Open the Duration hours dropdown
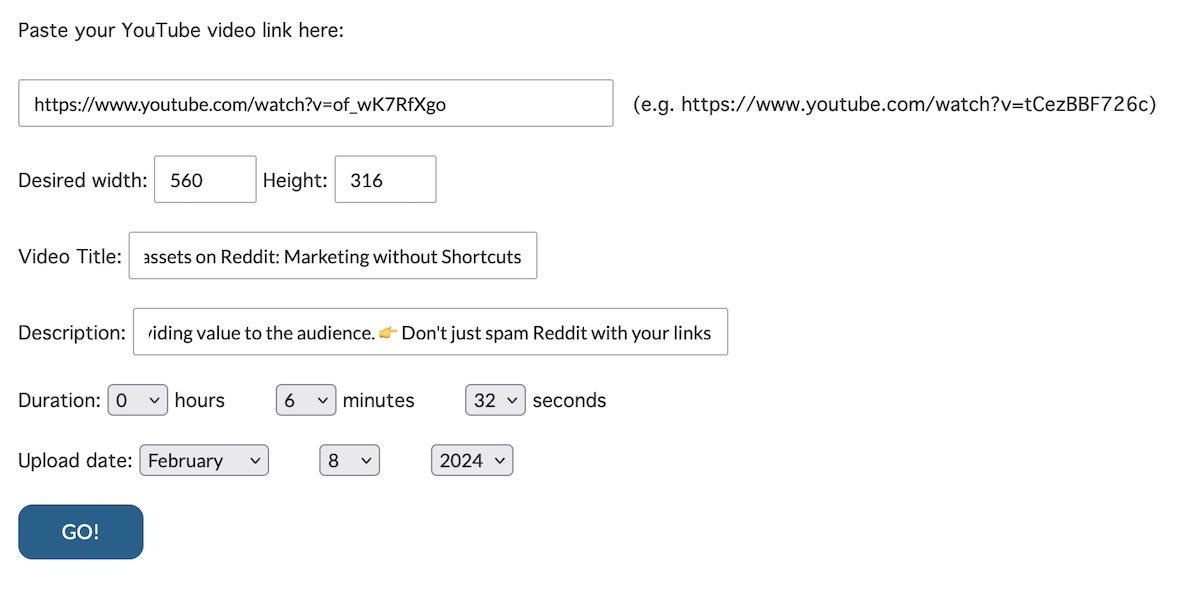This screenshot has width=1200, height=598. pos(138,400)
